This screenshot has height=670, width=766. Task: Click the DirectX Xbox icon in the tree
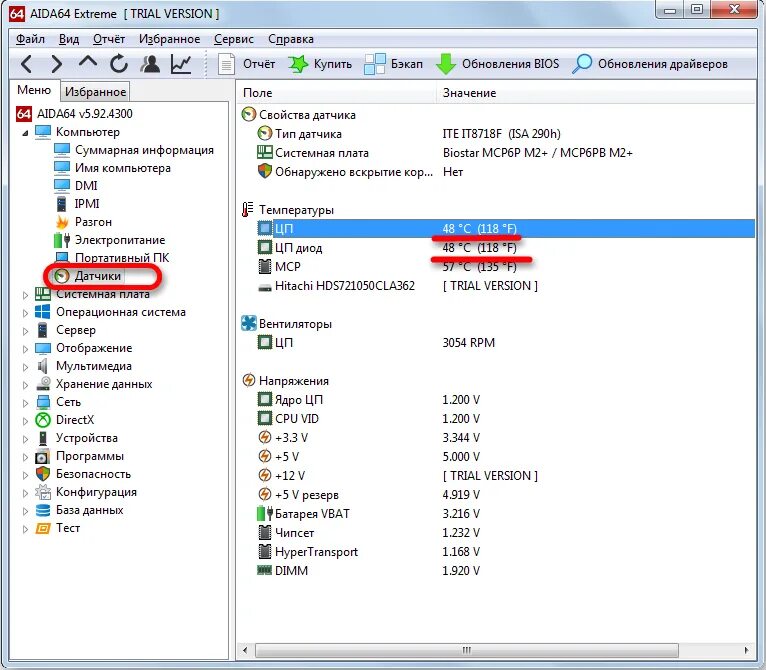pyautogui.click(x=43, y=420)
